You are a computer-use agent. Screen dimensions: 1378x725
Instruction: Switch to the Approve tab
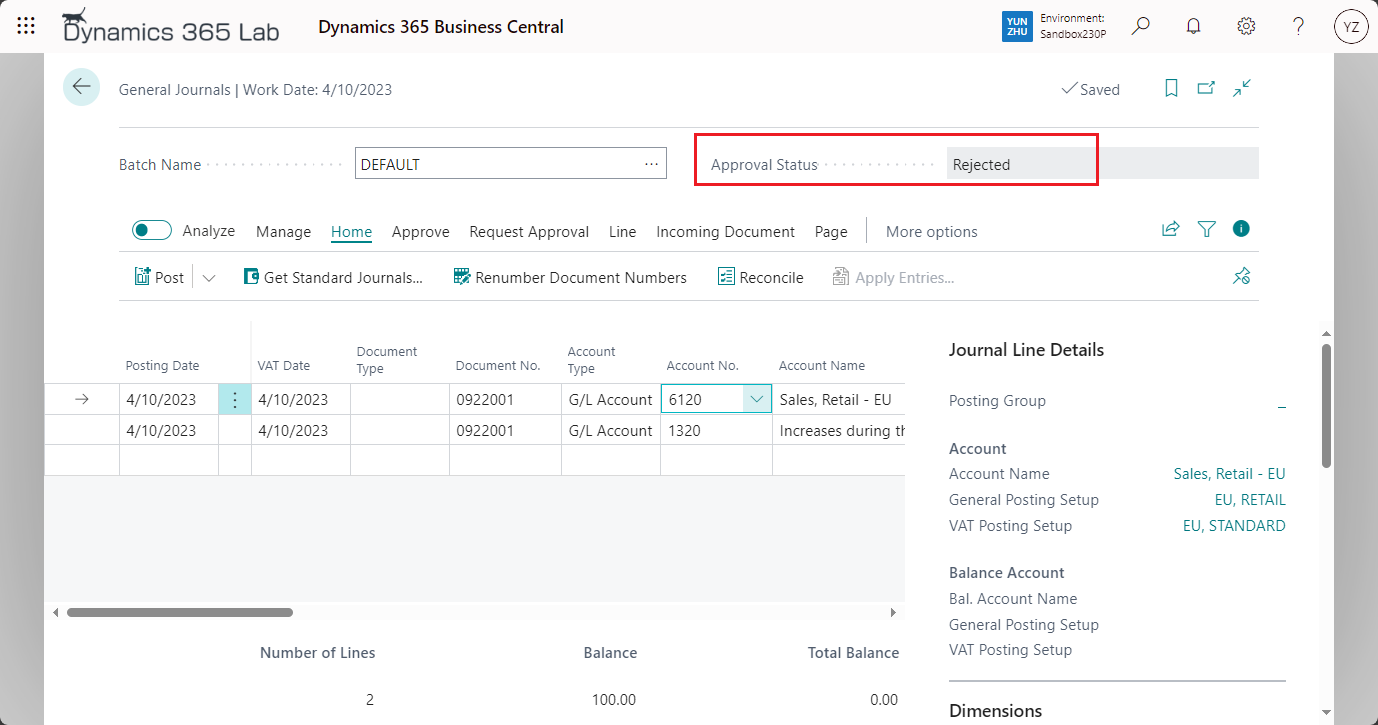420,231
